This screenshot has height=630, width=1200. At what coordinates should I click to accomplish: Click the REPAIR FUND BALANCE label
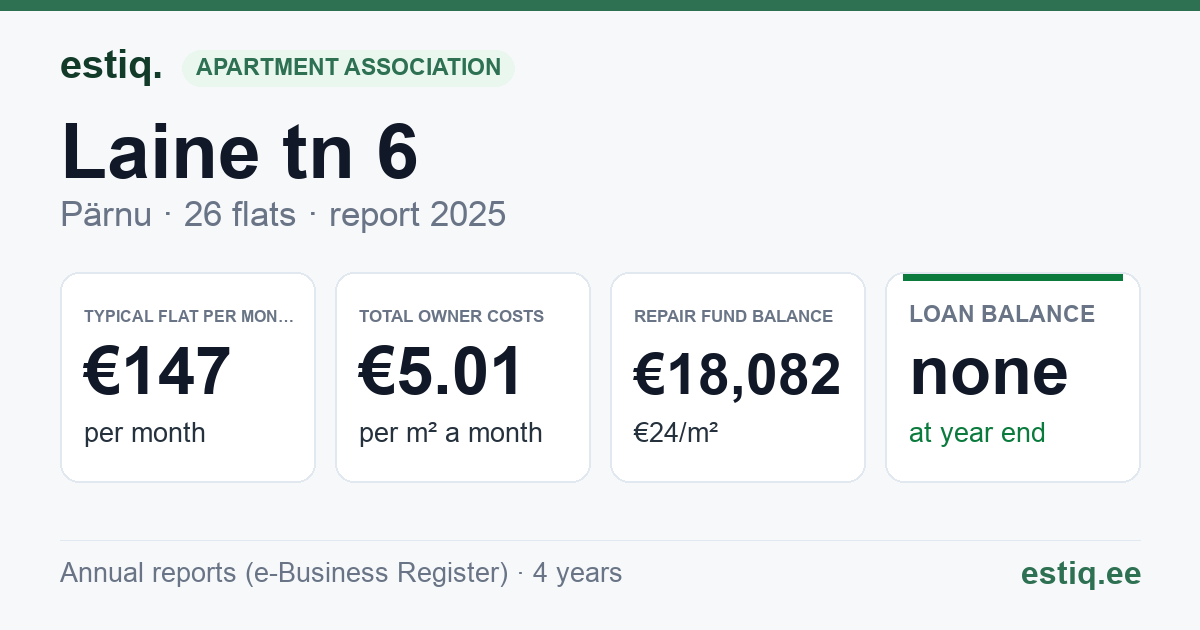734,316
